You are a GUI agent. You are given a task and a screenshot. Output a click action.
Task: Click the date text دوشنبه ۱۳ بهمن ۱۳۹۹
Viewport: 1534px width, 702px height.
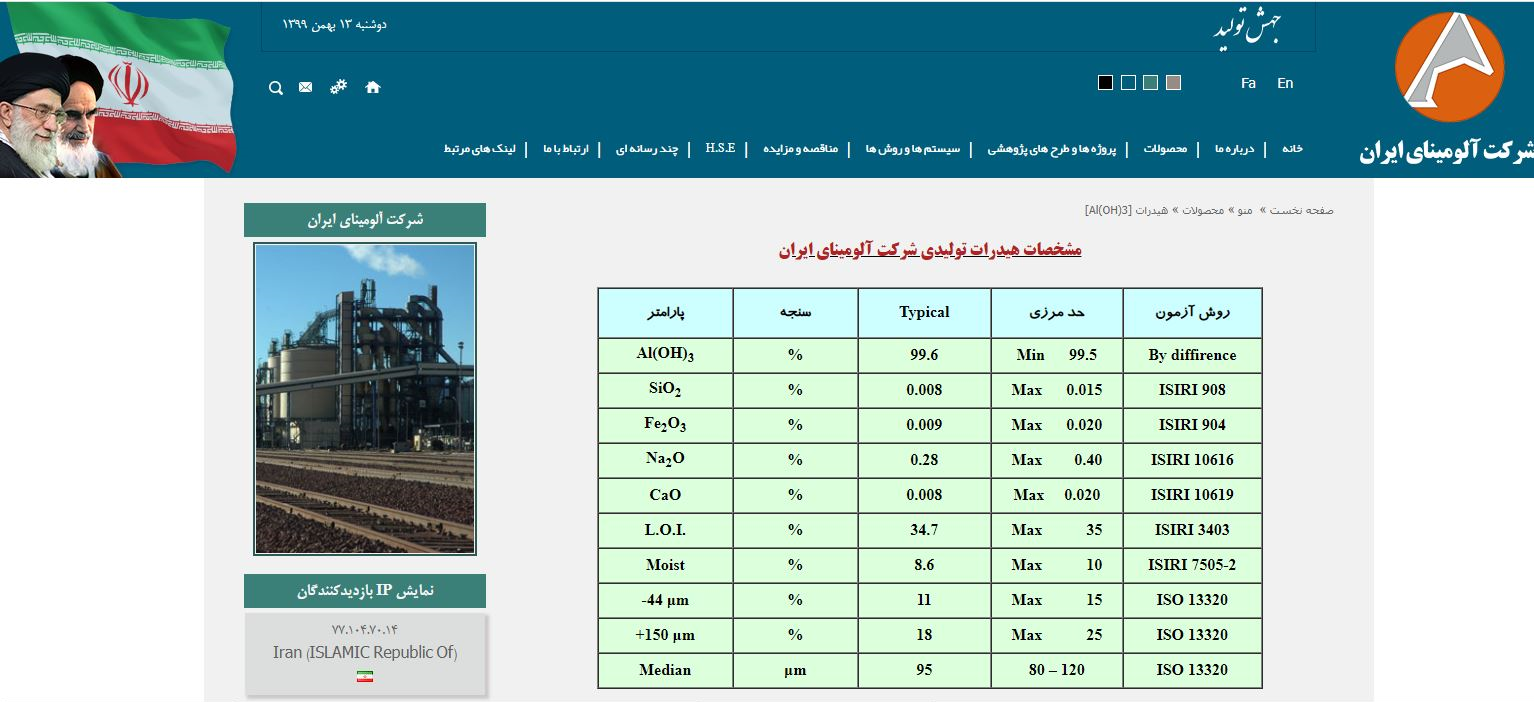pos(334,23)
